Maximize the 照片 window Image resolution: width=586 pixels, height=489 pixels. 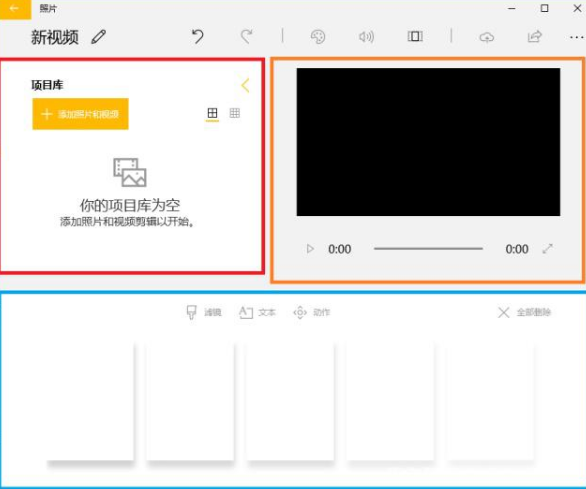click(545, 8)
